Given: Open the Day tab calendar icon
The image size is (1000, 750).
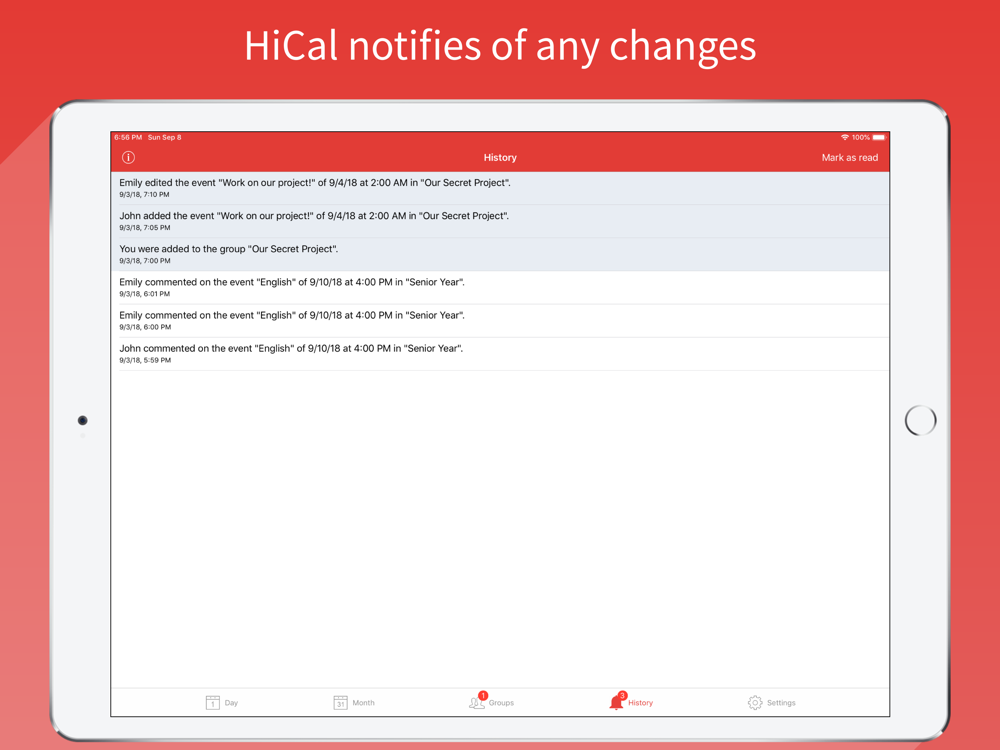Looking at the screenshot, I should 212,702.
